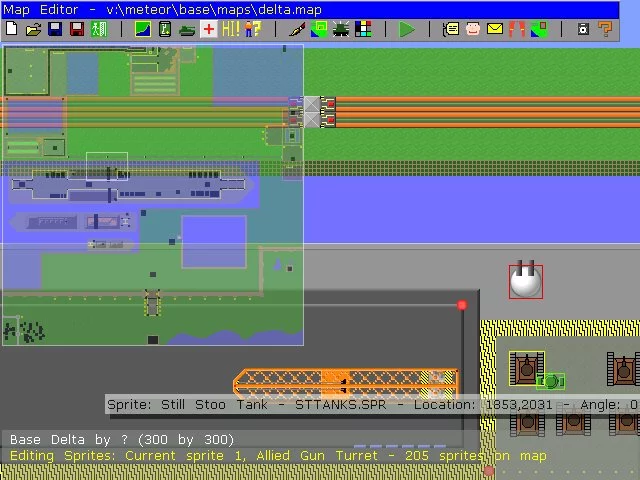Open help with the orange question mark

click(605, 29)
